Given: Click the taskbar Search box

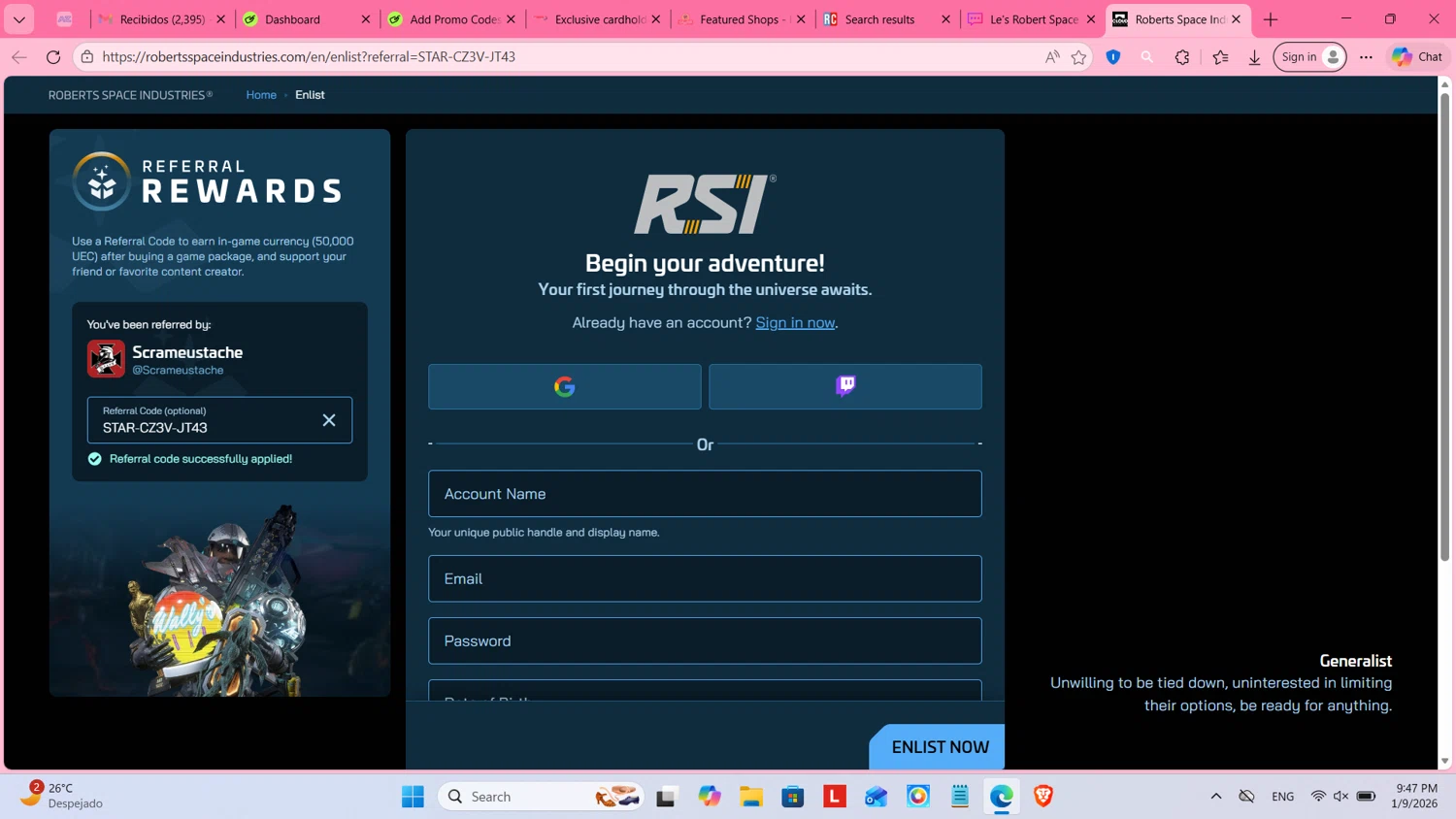Looking at the screenshot, I should coord(542,797).
